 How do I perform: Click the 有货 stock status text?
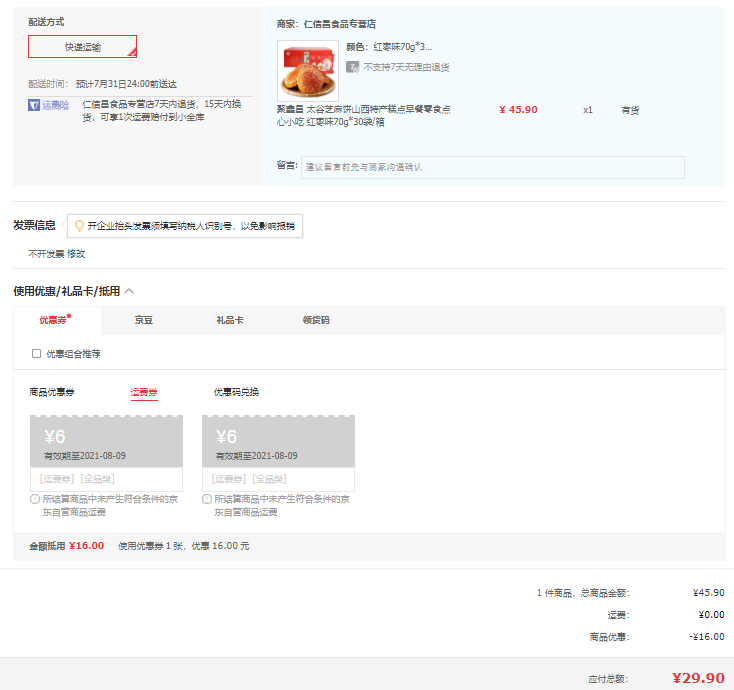630,110
